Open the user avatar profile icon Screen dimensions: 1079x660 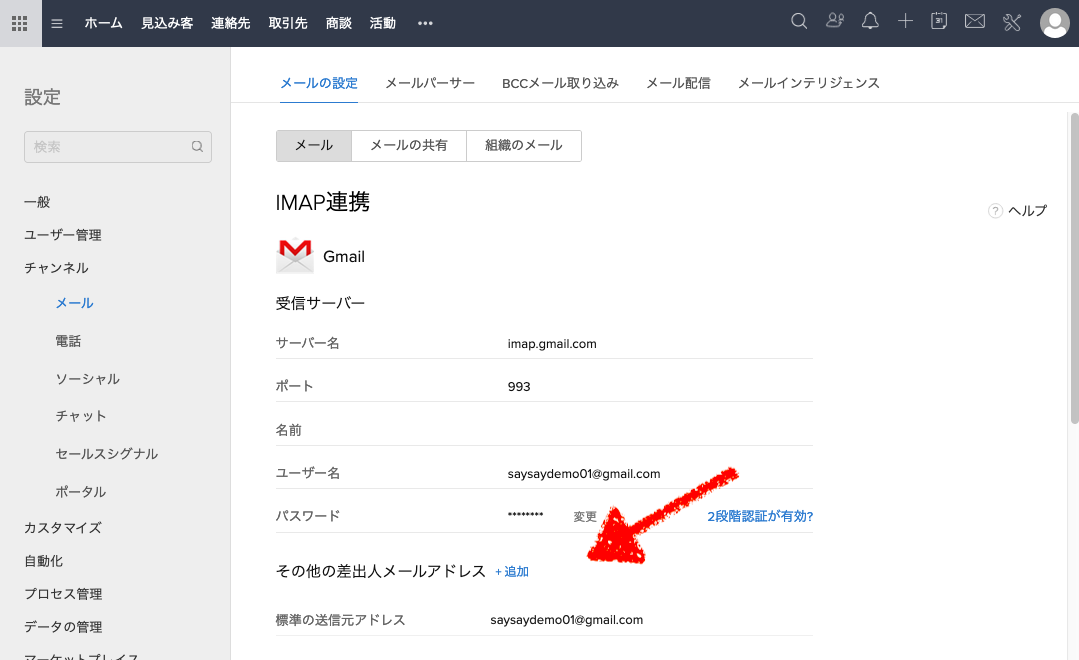coord(1054,22)
